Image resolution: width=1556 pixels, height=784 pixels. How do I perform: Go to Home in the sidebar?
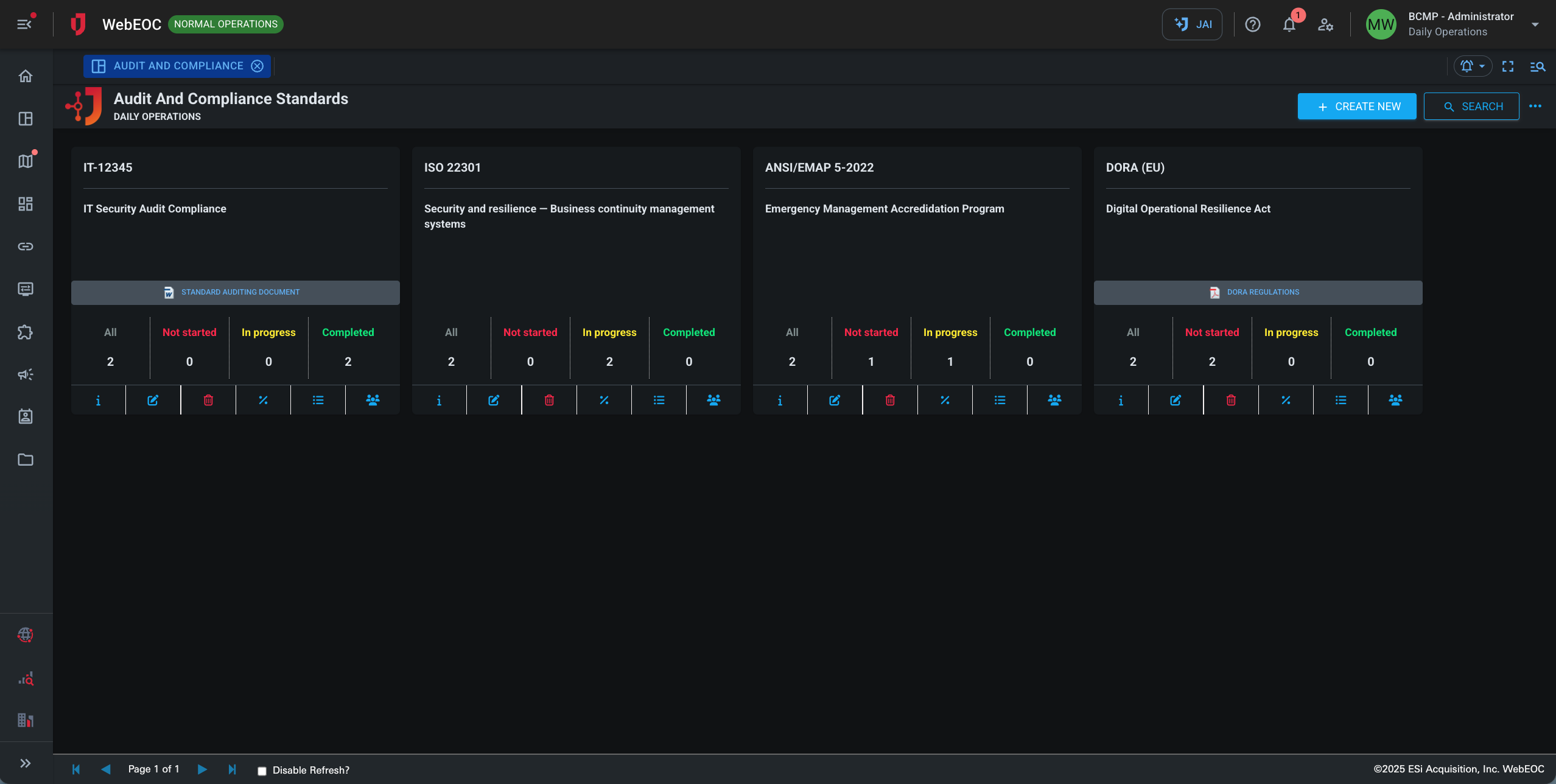click(25, 76)
